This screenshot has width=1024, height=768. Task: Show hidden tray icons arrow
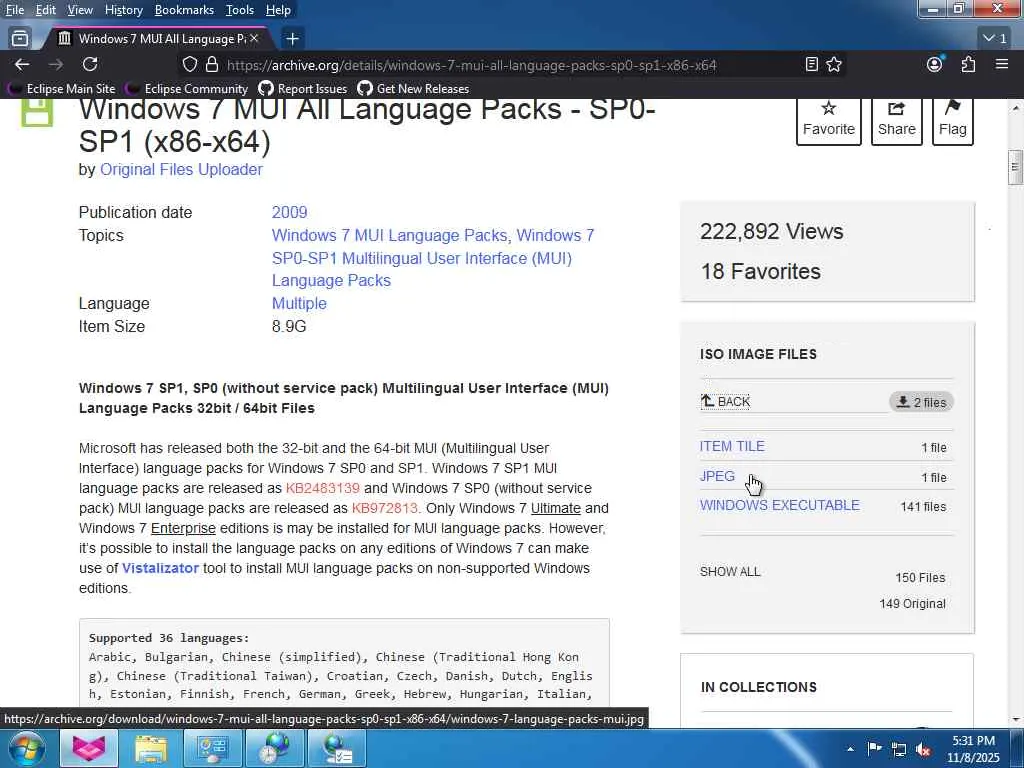[850, 749]
